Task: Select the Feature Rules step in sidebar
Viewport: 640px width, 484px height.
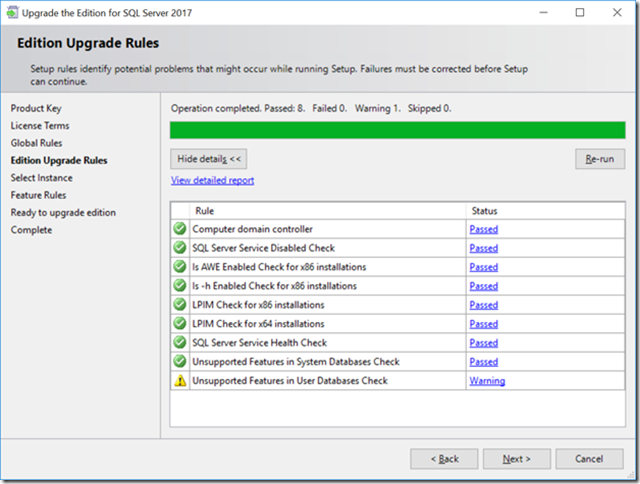Action: point(38,195)
